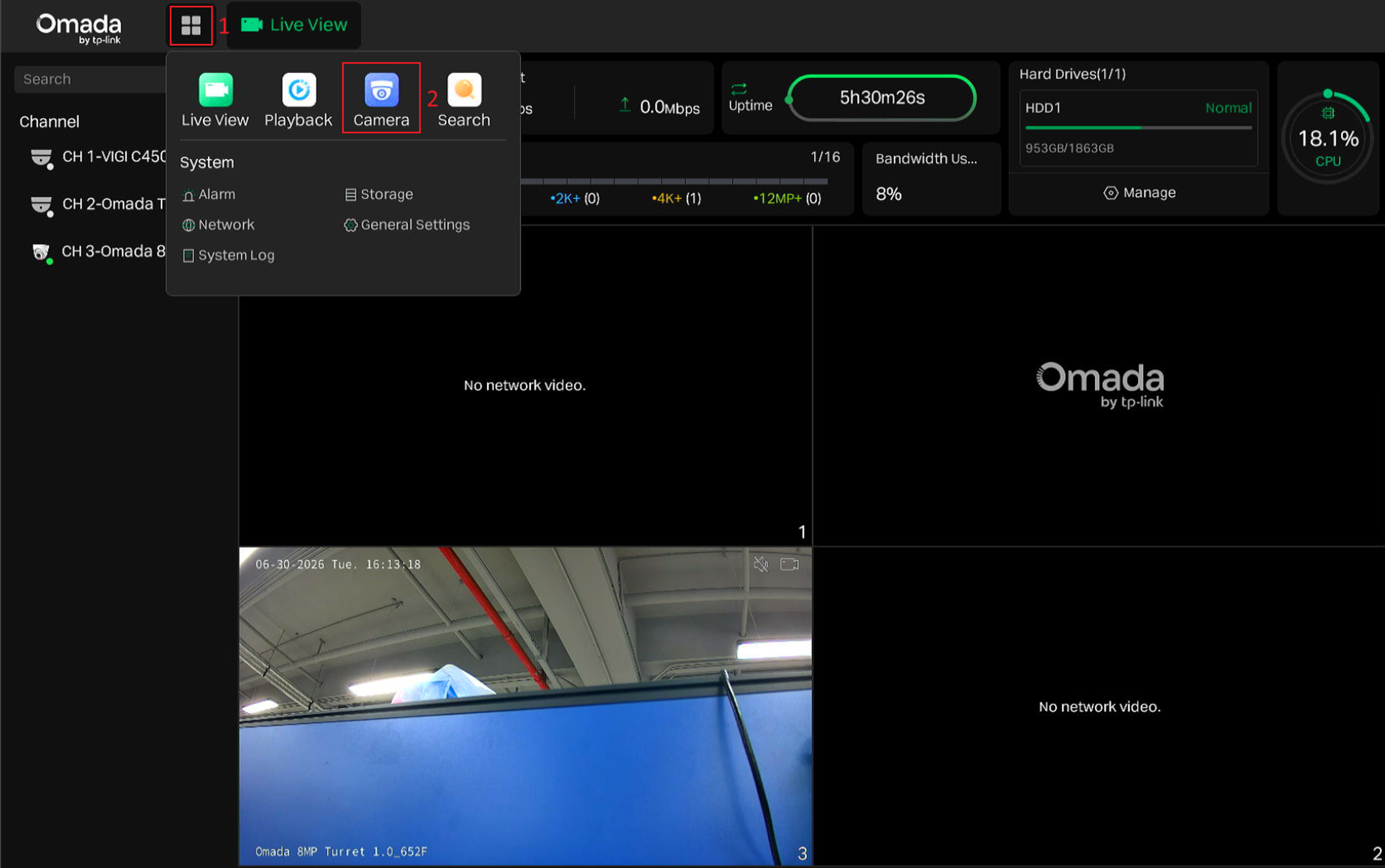Click the 2K+ (0) resolution legend
This screenshot has width=1385, height=868.
tap(575, 199)
